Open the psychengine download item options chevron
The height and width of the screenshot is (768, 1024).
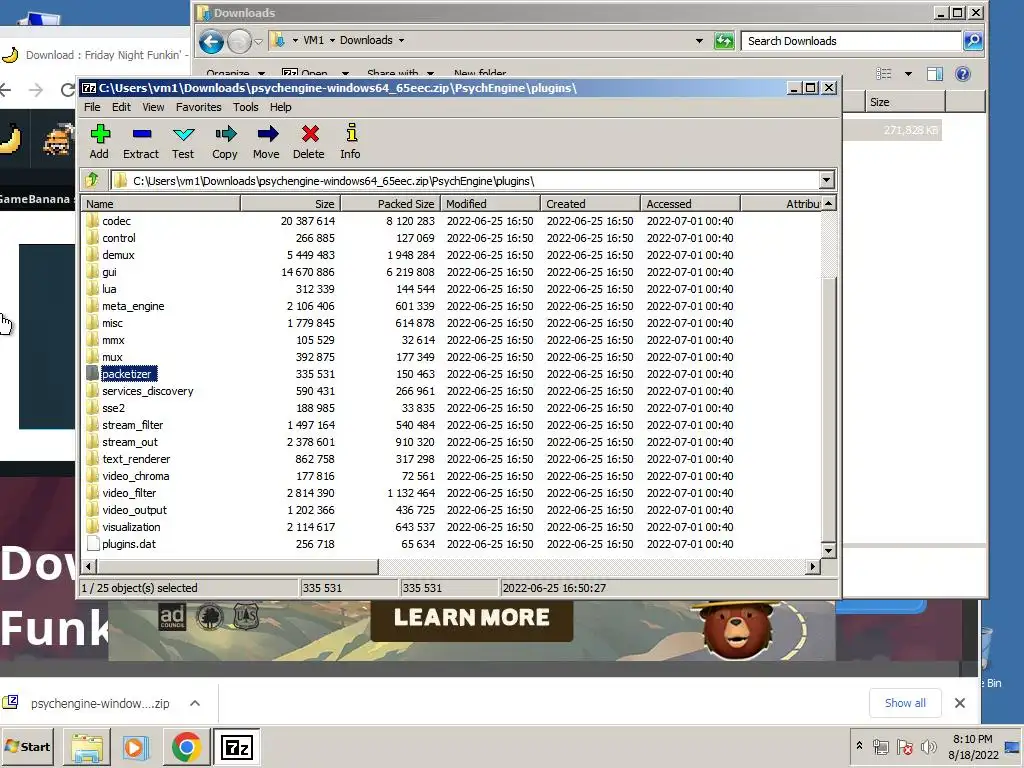(195, 703)
